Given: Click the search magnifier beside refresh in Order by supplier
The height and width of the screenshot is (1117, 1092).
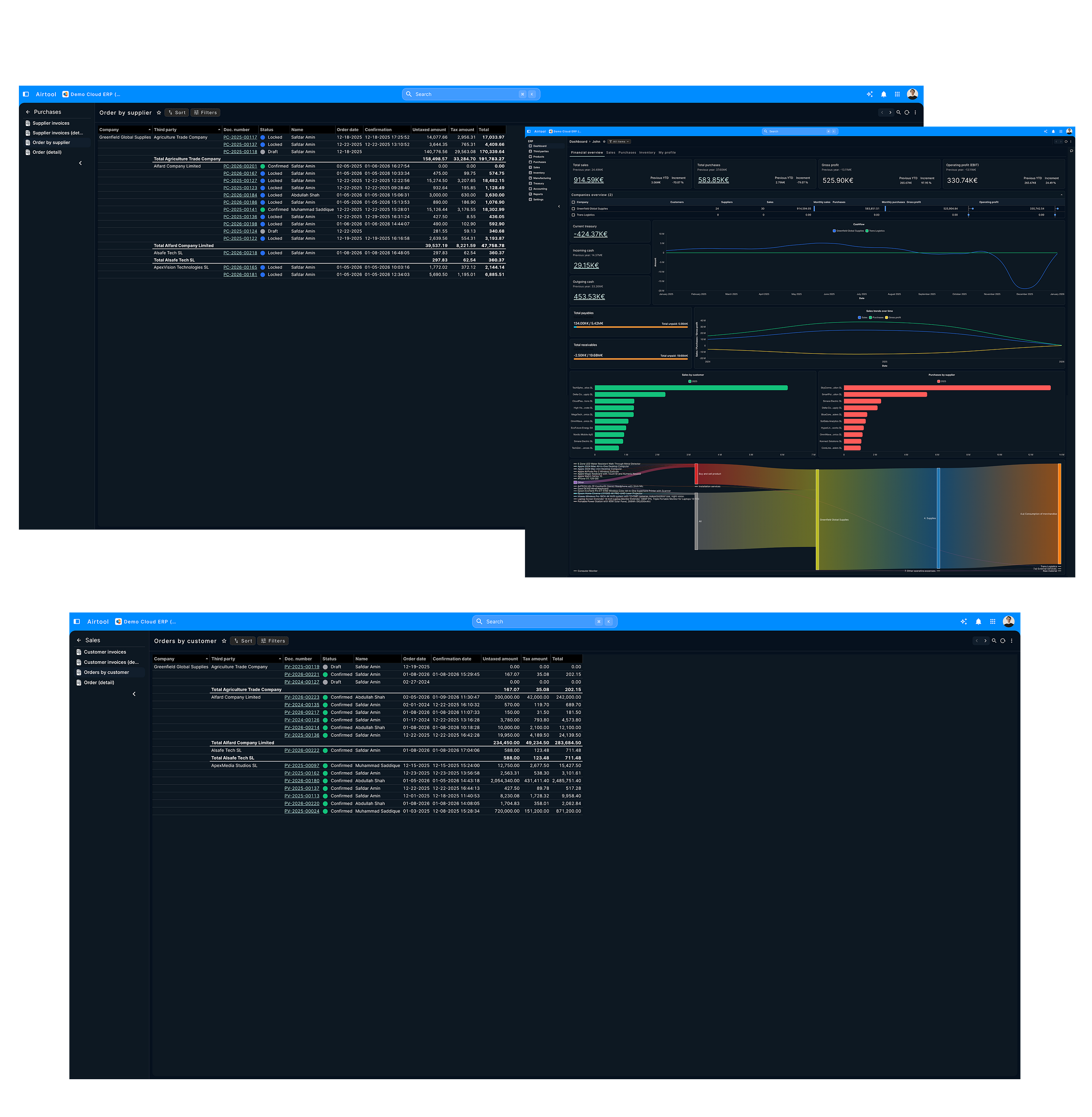Looking at the screenshot, I should click(899, 113).
